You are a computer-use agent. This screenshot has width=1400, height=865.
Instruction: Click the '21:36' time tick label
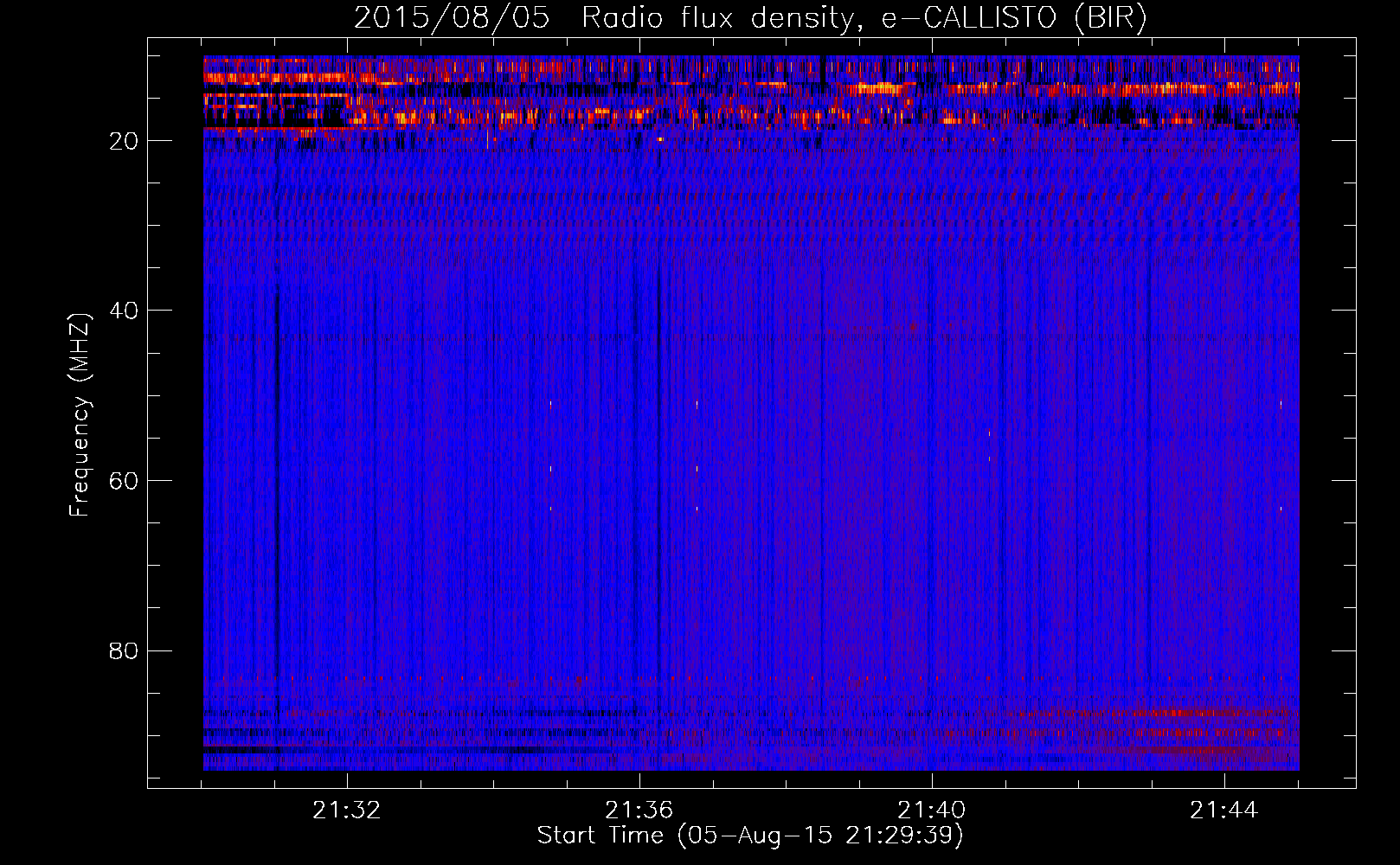(639, 811)
